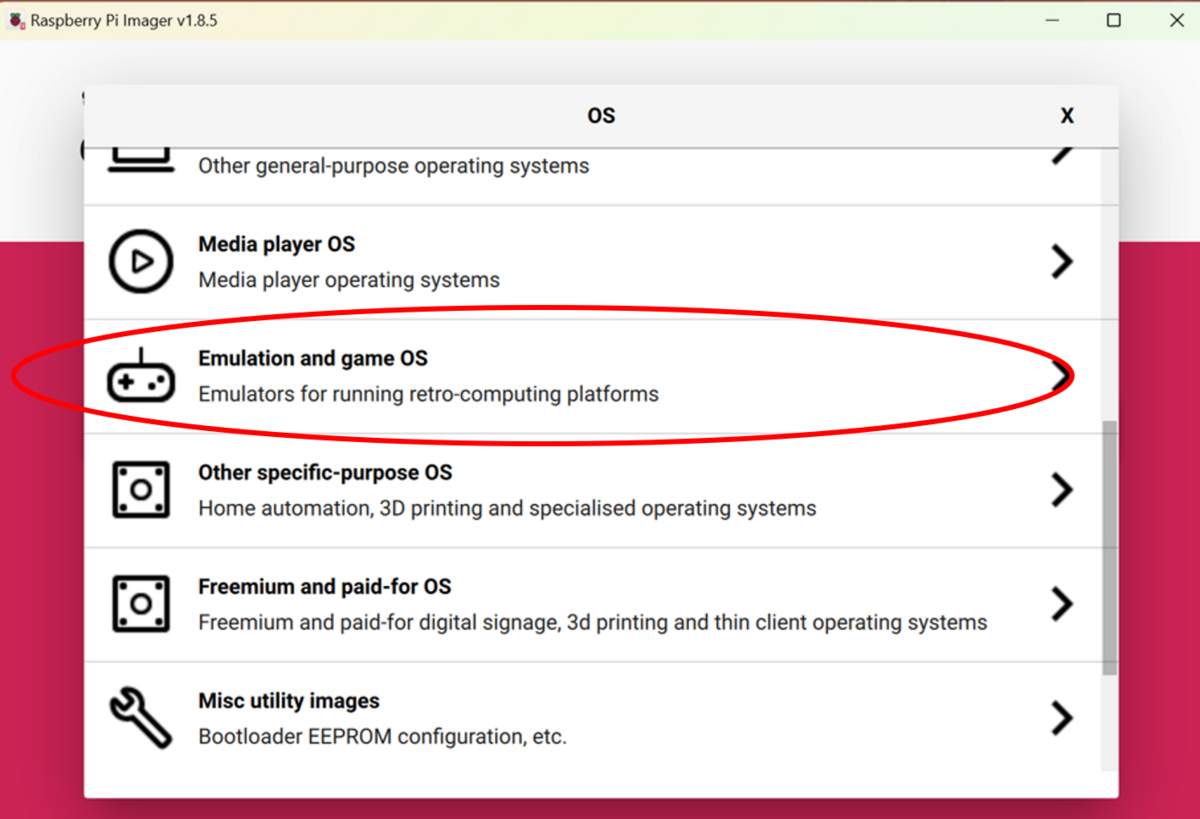The width and height of the screenshot is (1200, 819).
Task: Expand the Emulation and game OS chevron
Action: [x=1062, y=376]
